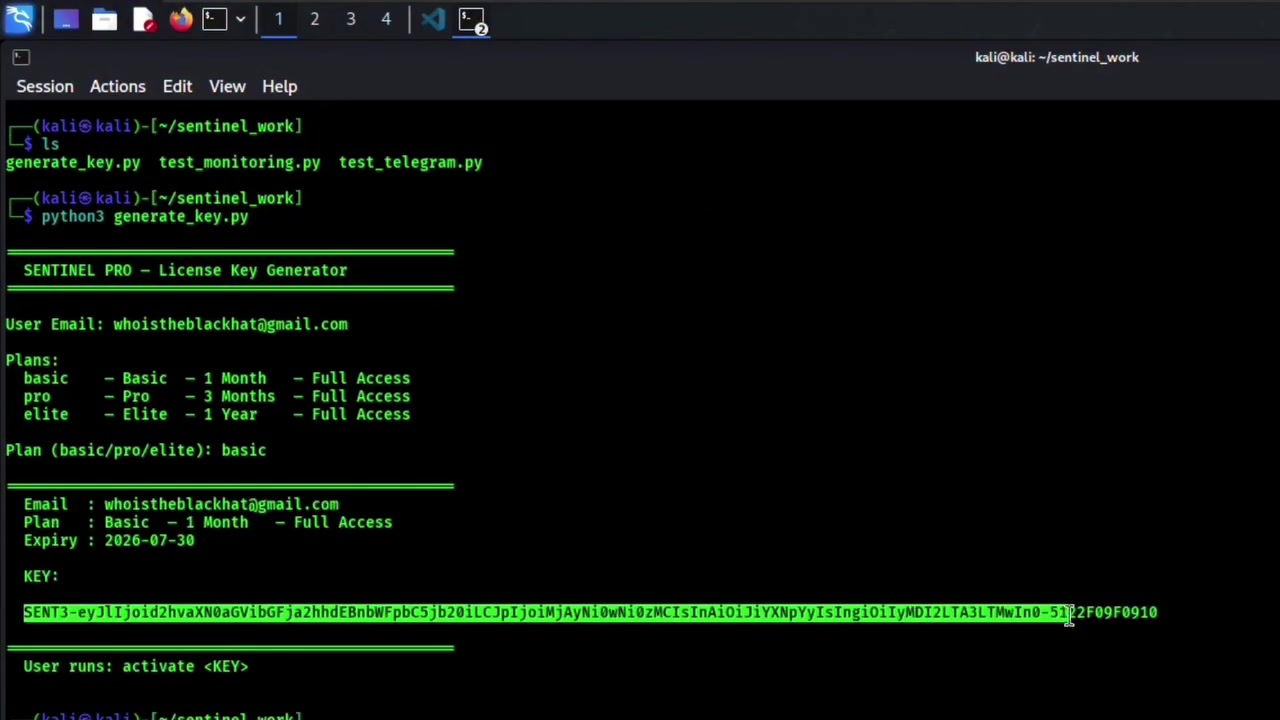Click the Plan : Basic summary line
The width and height of the screenshot is (1280, 720).
coord(208,522)
